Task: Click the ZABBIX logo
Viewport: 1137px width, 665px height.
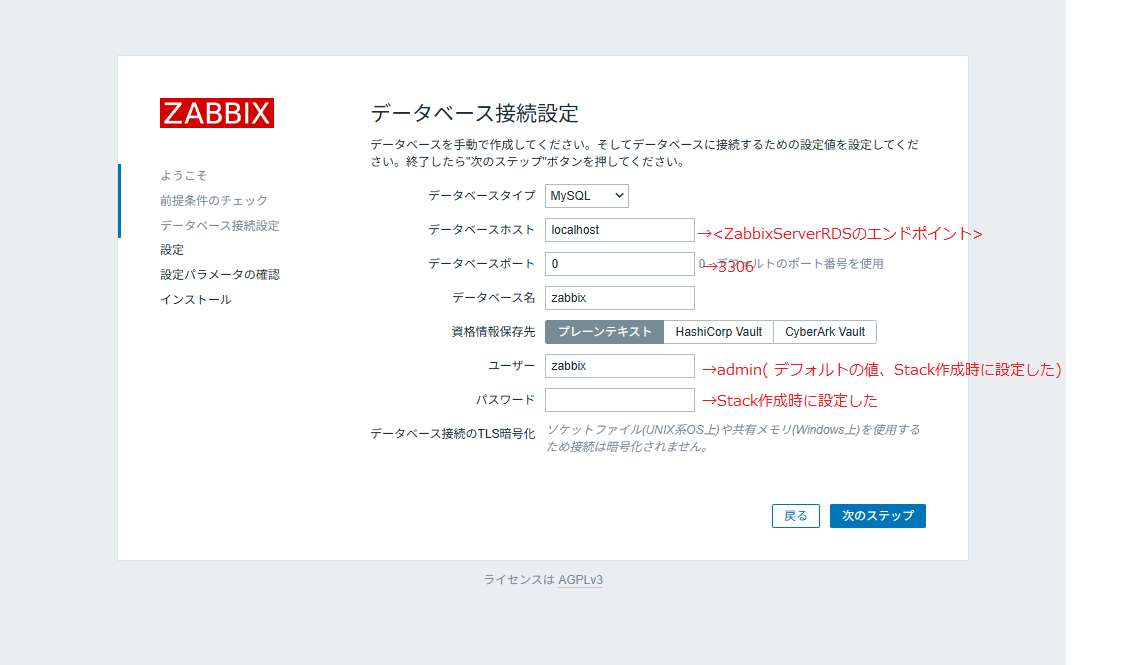Action: [216, 113]
